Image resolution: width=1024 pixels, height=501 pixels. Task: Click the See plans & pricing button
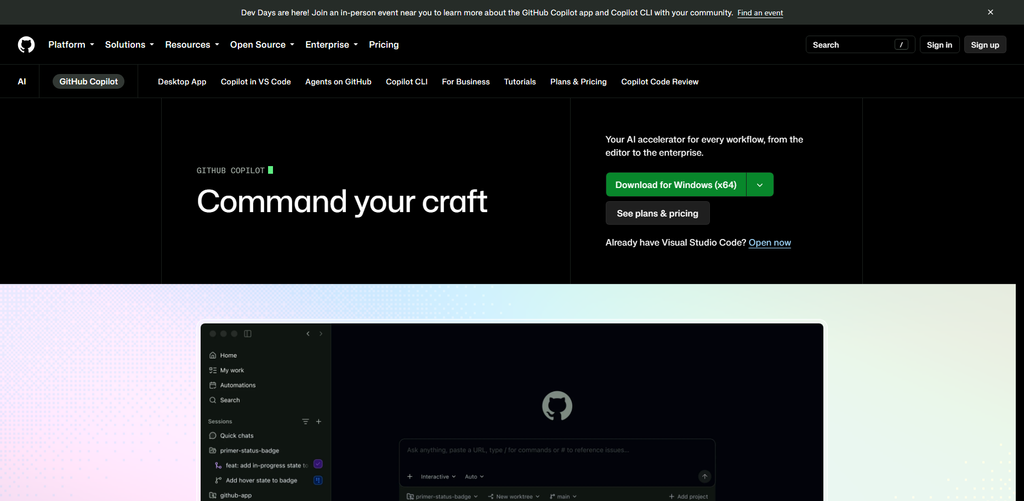pos(658,214)
